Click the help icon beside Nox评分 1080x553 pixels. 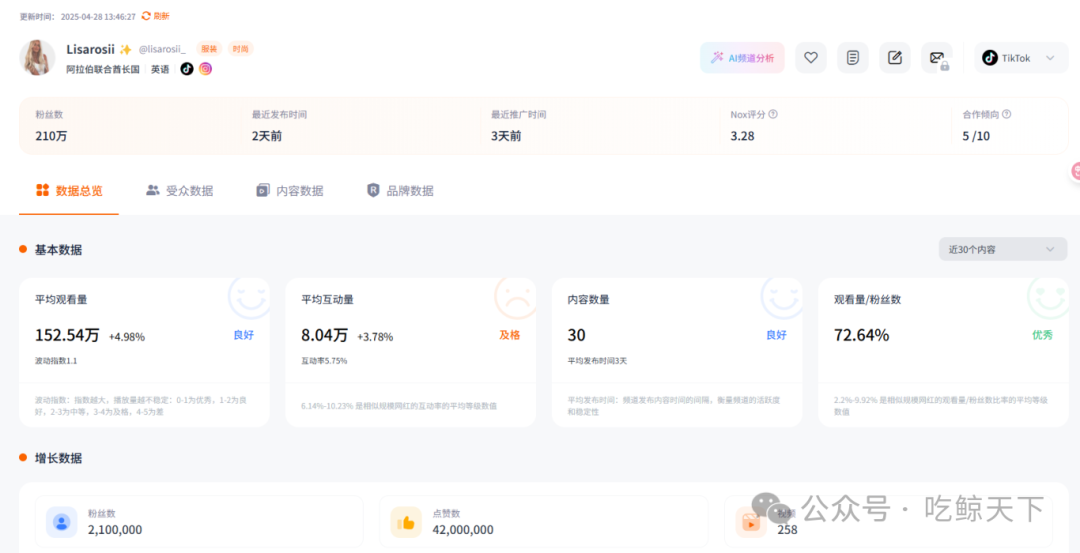[773, 115]
